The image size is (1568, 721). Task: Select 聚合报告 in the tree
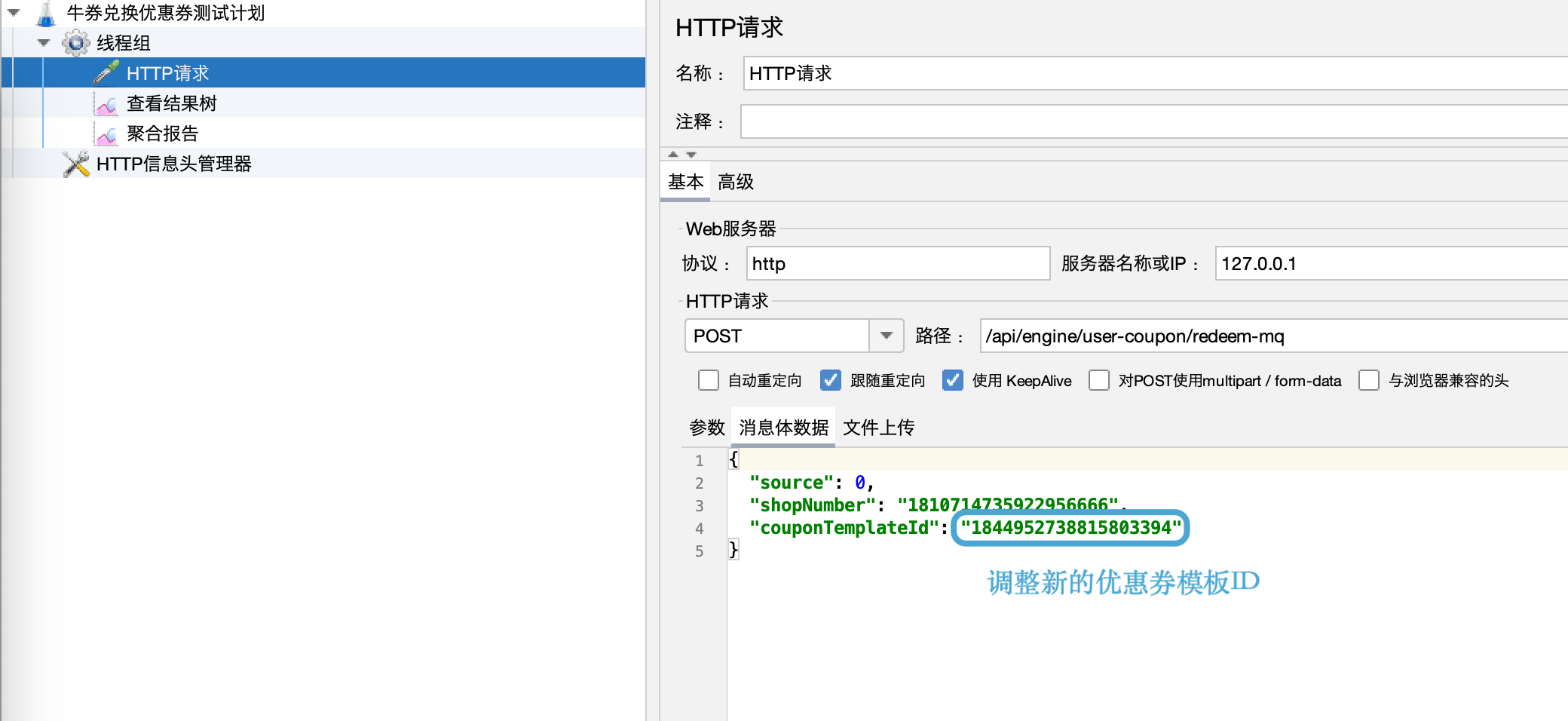click(162, 133)
